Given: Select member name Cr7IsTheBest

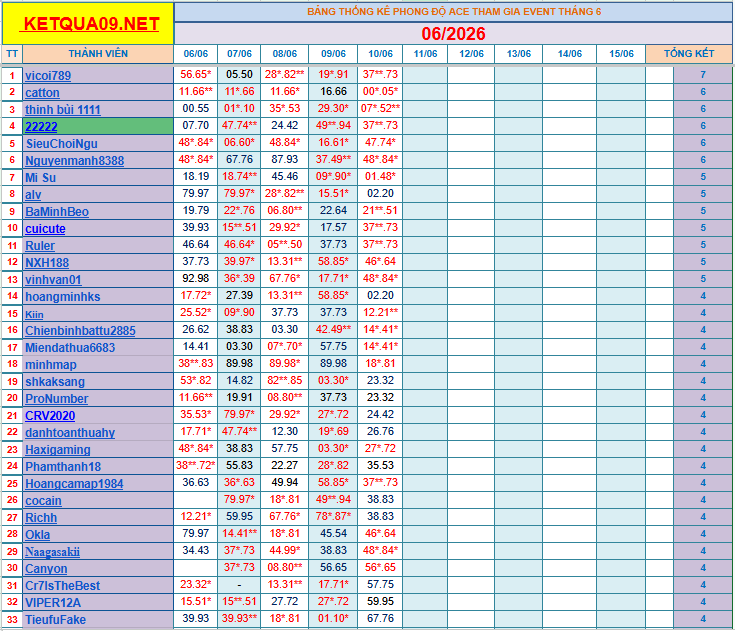Looking at the screenshot, I should (62, 586).
